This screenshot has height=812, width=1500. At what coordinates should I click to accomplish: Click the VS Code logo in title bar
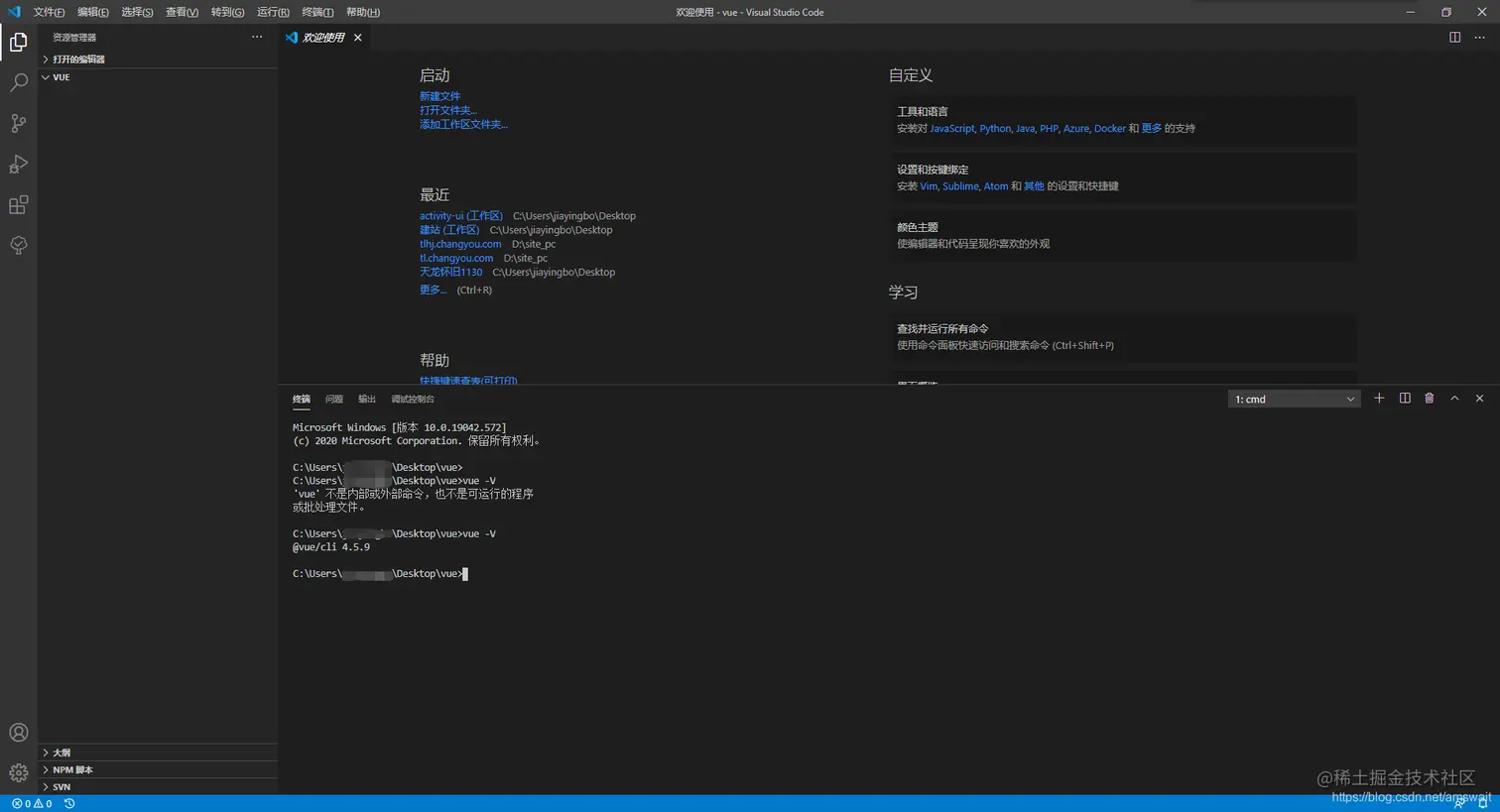coord(14,12)
